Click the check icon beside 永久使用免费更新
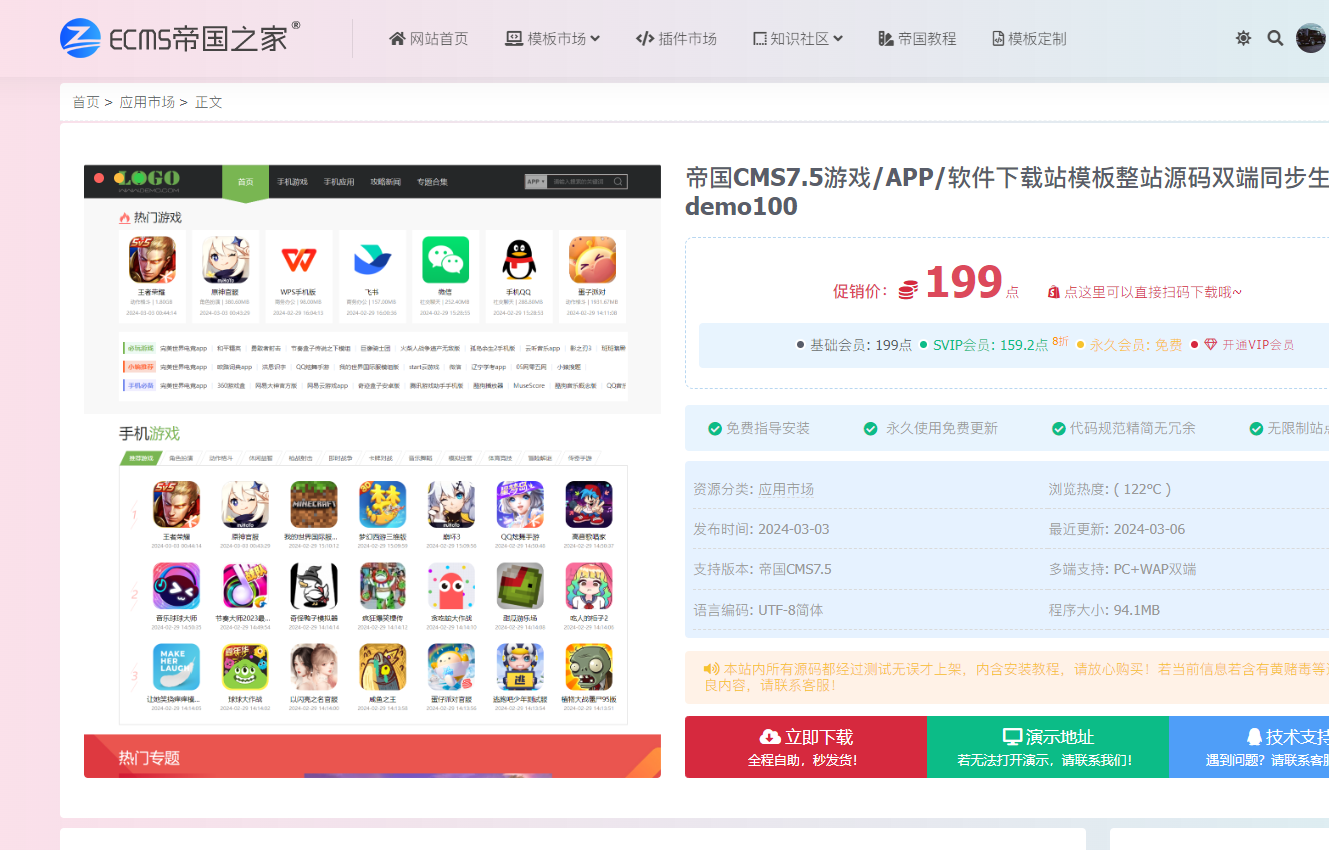Viewport: 1329px width, 850px height. click(x=871, y=428)
